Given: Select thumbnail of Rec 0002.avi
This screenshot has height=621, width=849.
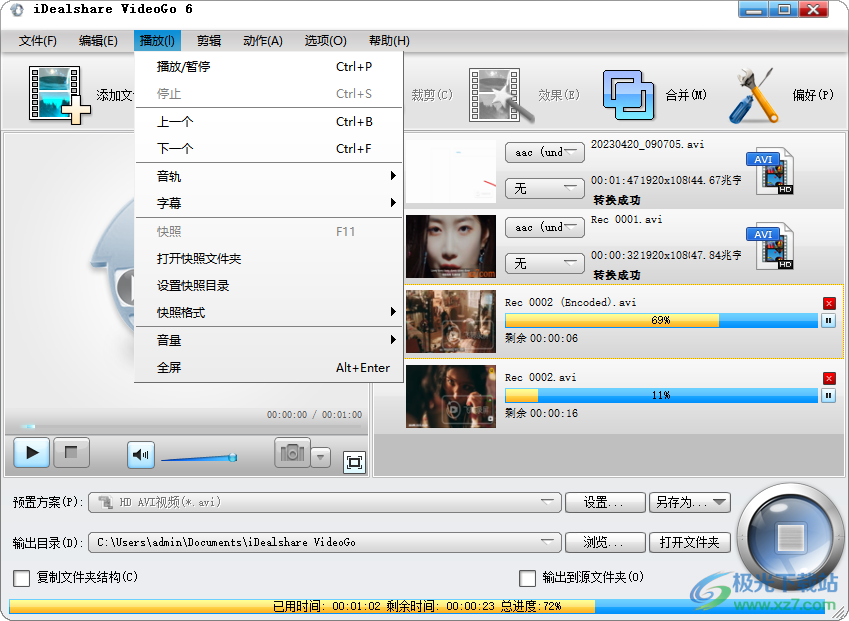Looking at the screenshot, I should pos(451,397).
